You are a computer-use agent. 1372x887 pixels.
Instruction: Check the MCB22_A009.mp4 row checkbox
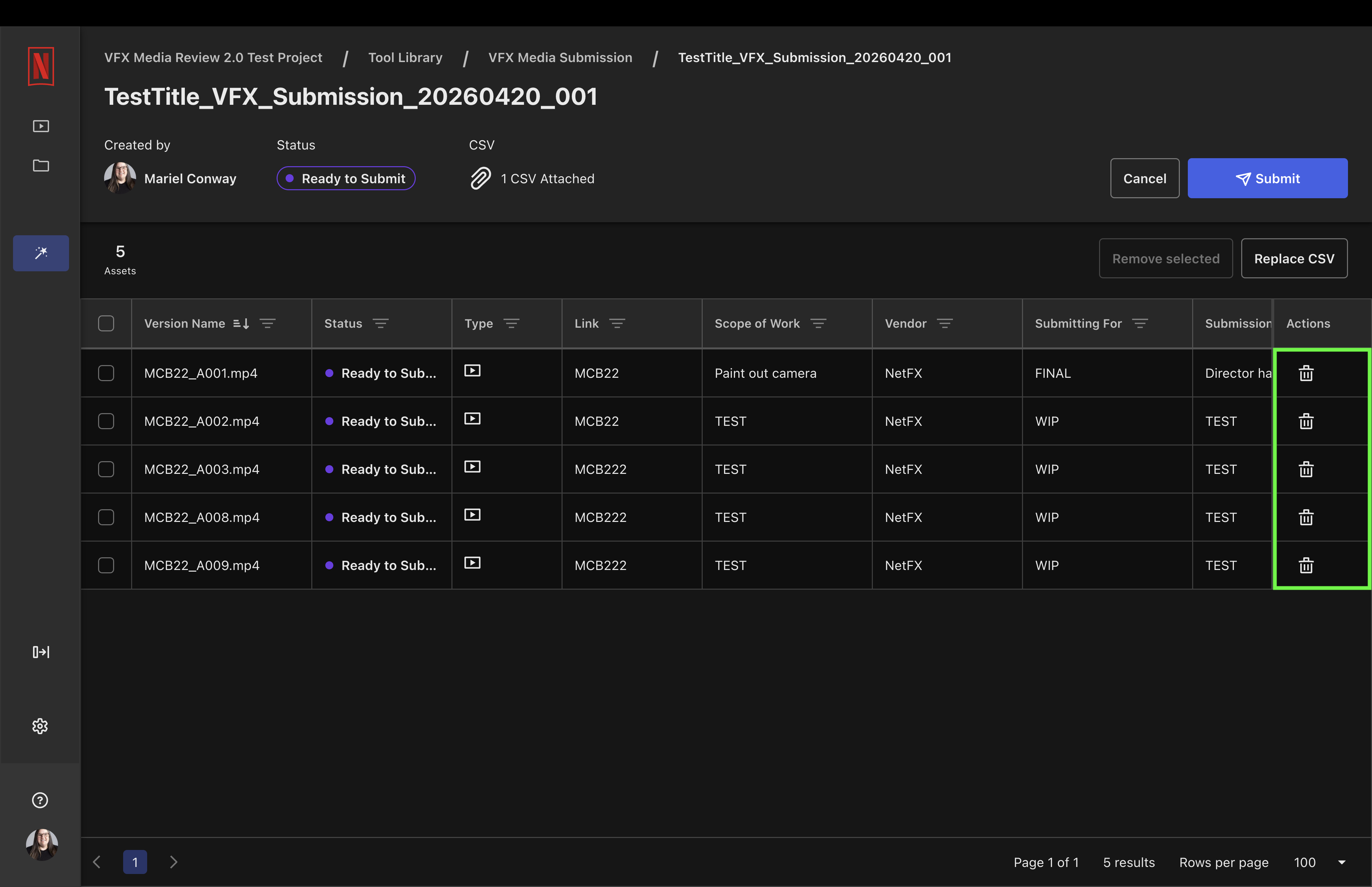pyautogui.click(x=106, y=566)
